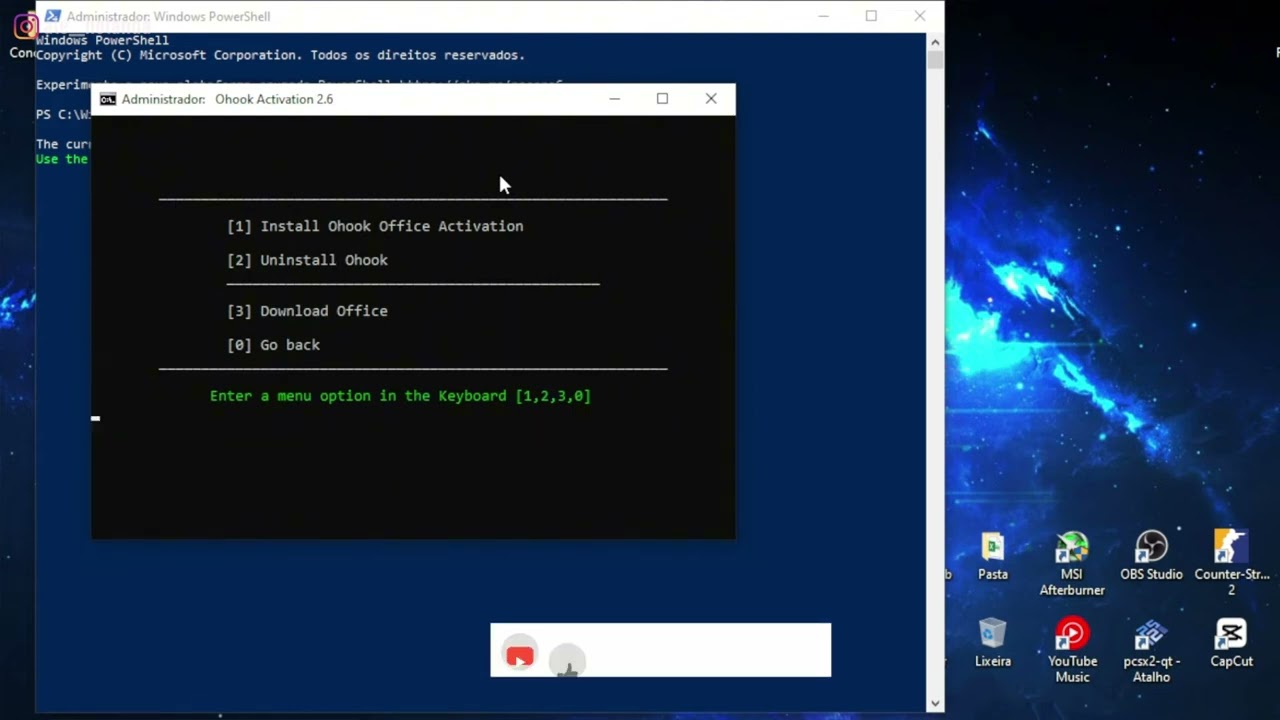Minimize the Windows PowerShell window
1280x720 pixels.
click(824, 16)
